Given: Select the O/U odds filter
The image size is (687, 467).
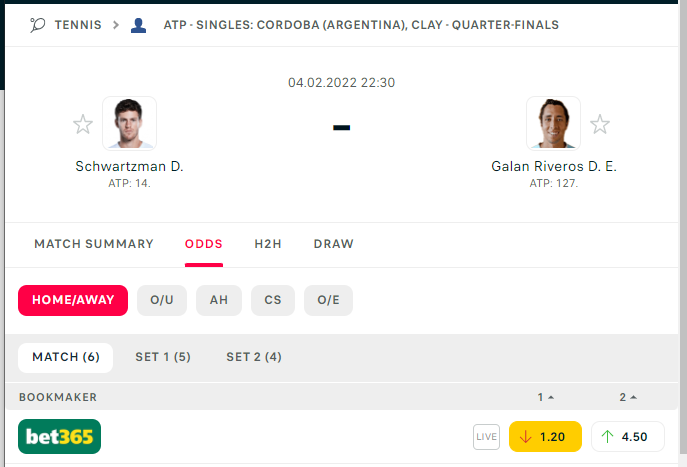Looking at the screenshot, I should tap(162, 300).
